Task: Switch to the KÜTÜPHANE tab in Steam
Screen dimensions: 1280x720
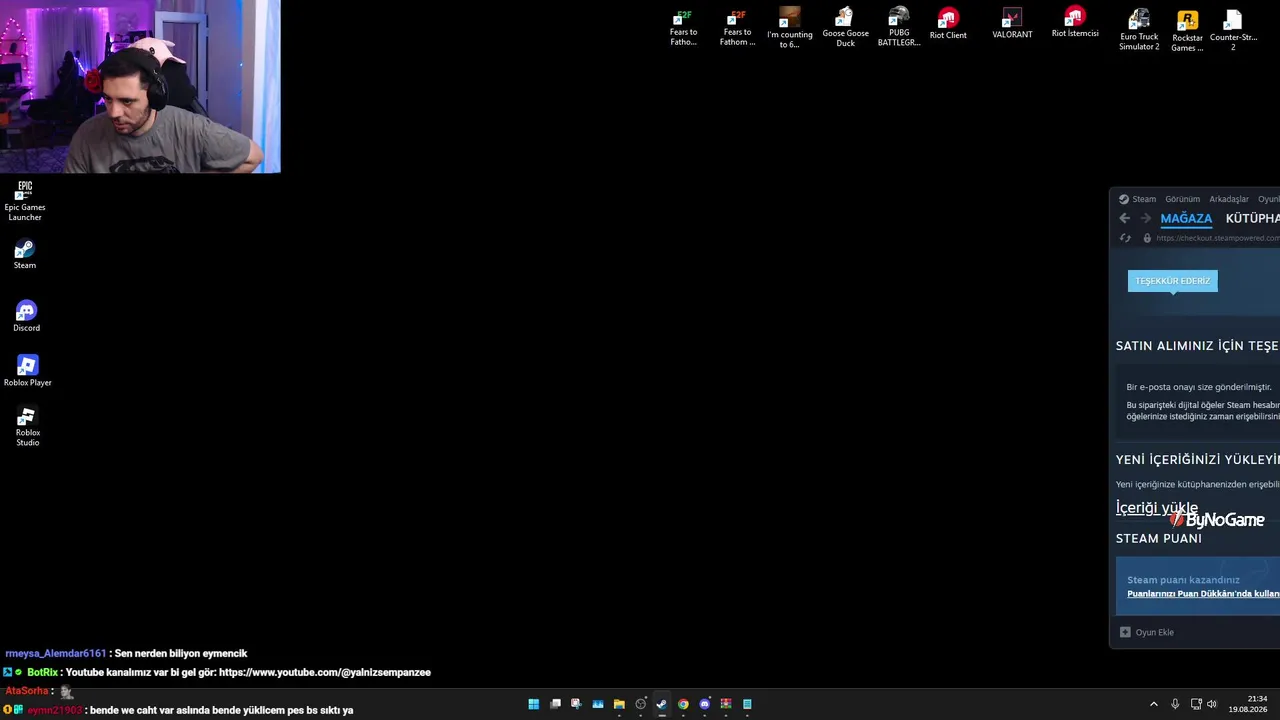Action: 1253,218
